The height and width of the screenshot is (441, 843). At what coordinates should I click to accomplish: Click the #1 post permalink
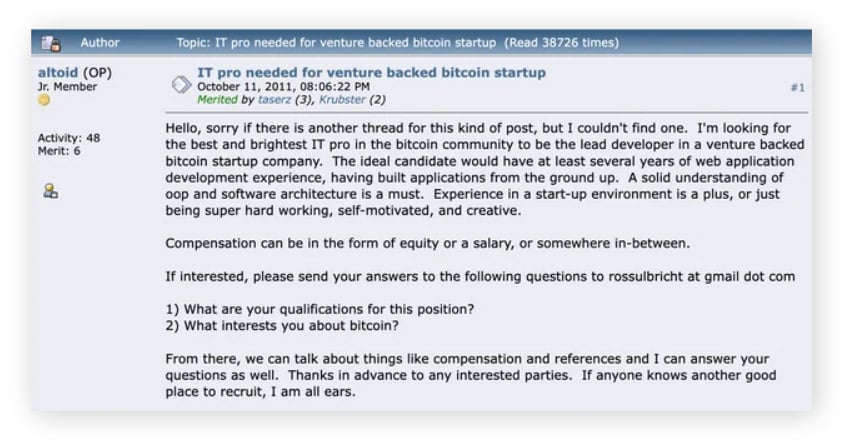(798, 88)
